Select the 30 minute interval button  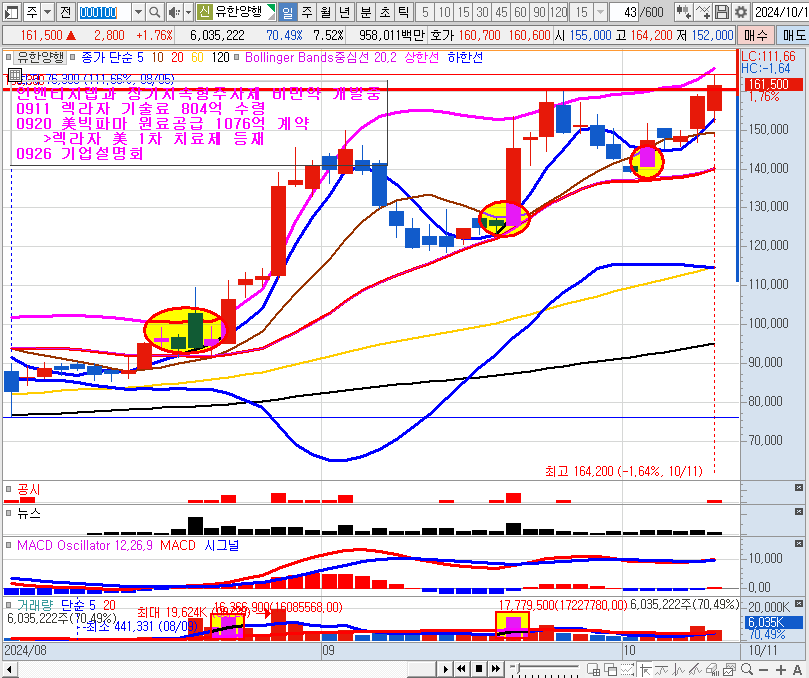[483, 12]
